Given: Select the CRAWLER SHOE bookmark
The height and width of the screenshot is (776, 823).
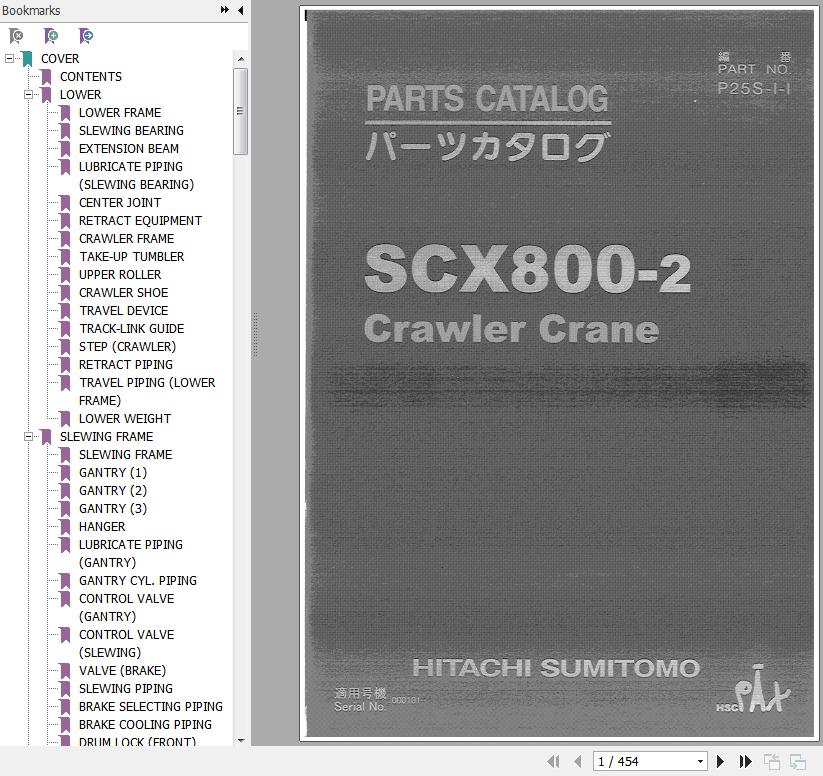Looking at the screenshot, I should coord(124,293).
